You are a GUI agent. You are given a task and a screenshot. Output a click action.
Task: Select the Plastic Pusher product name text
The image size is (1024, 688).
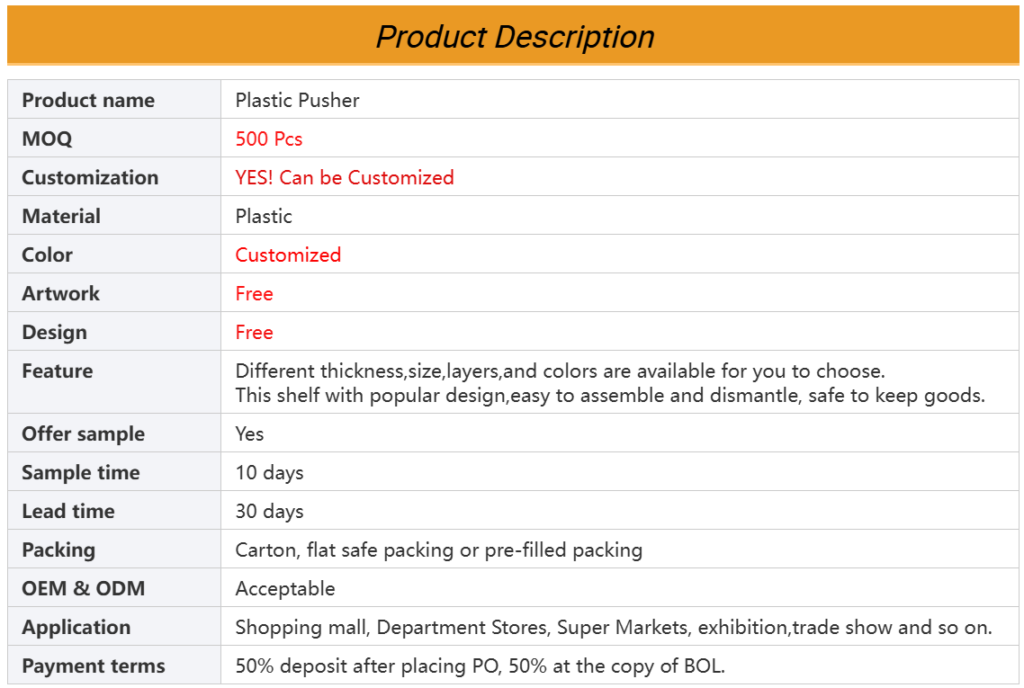pos(297,100)
